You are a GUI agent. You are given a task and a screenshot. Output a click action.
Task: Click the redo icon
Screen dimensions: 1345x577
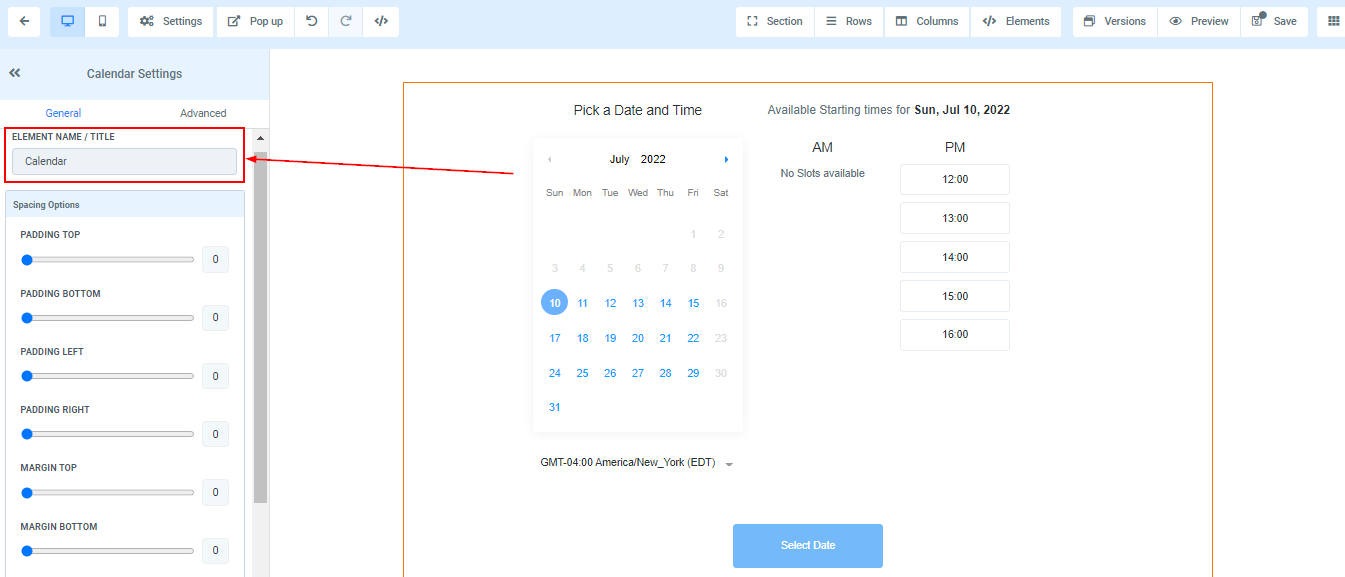point(346,21)
